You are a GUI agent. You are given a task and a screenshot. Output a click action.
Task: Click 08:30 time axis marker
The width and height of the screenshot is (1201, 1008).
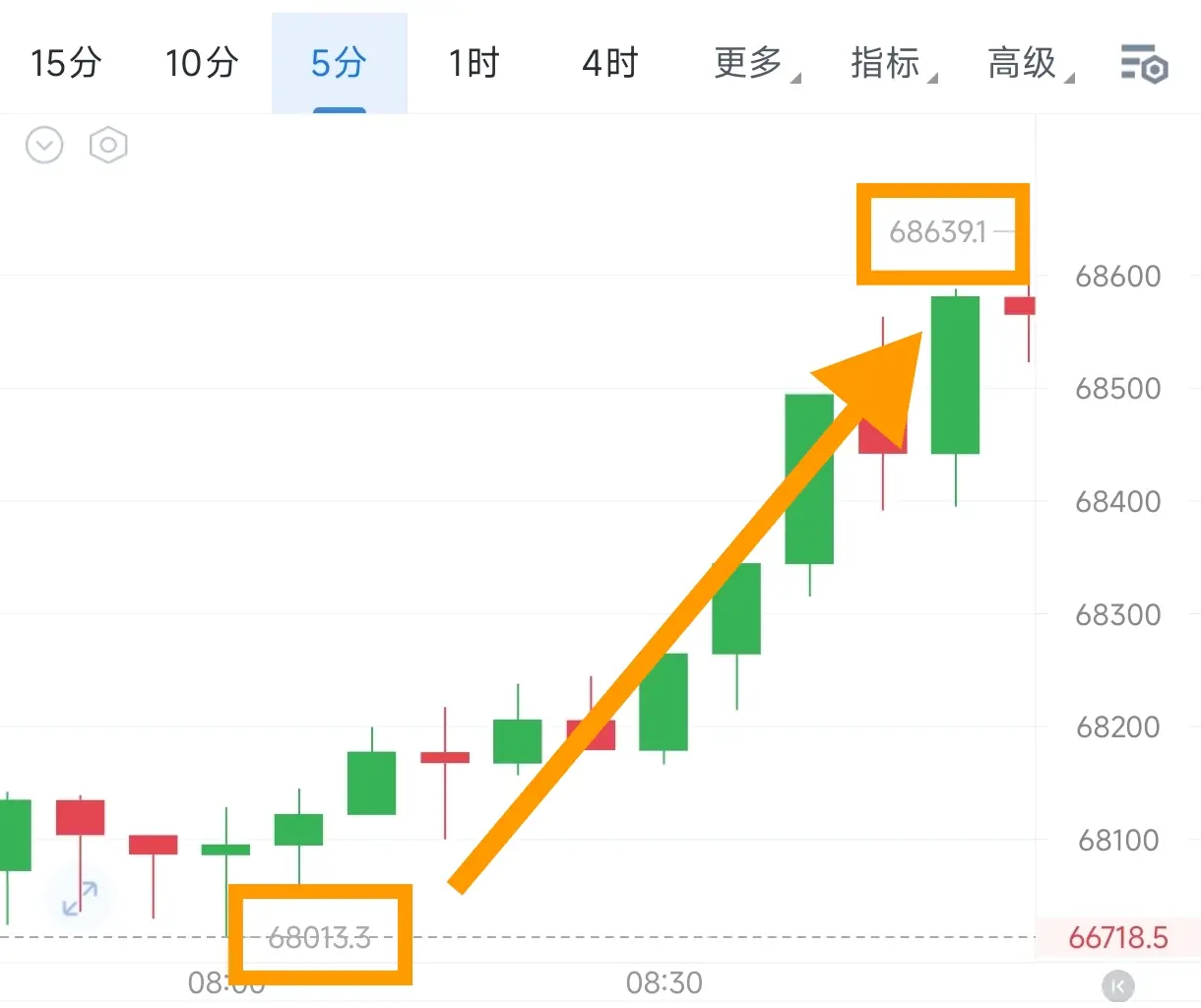point(664,982)
